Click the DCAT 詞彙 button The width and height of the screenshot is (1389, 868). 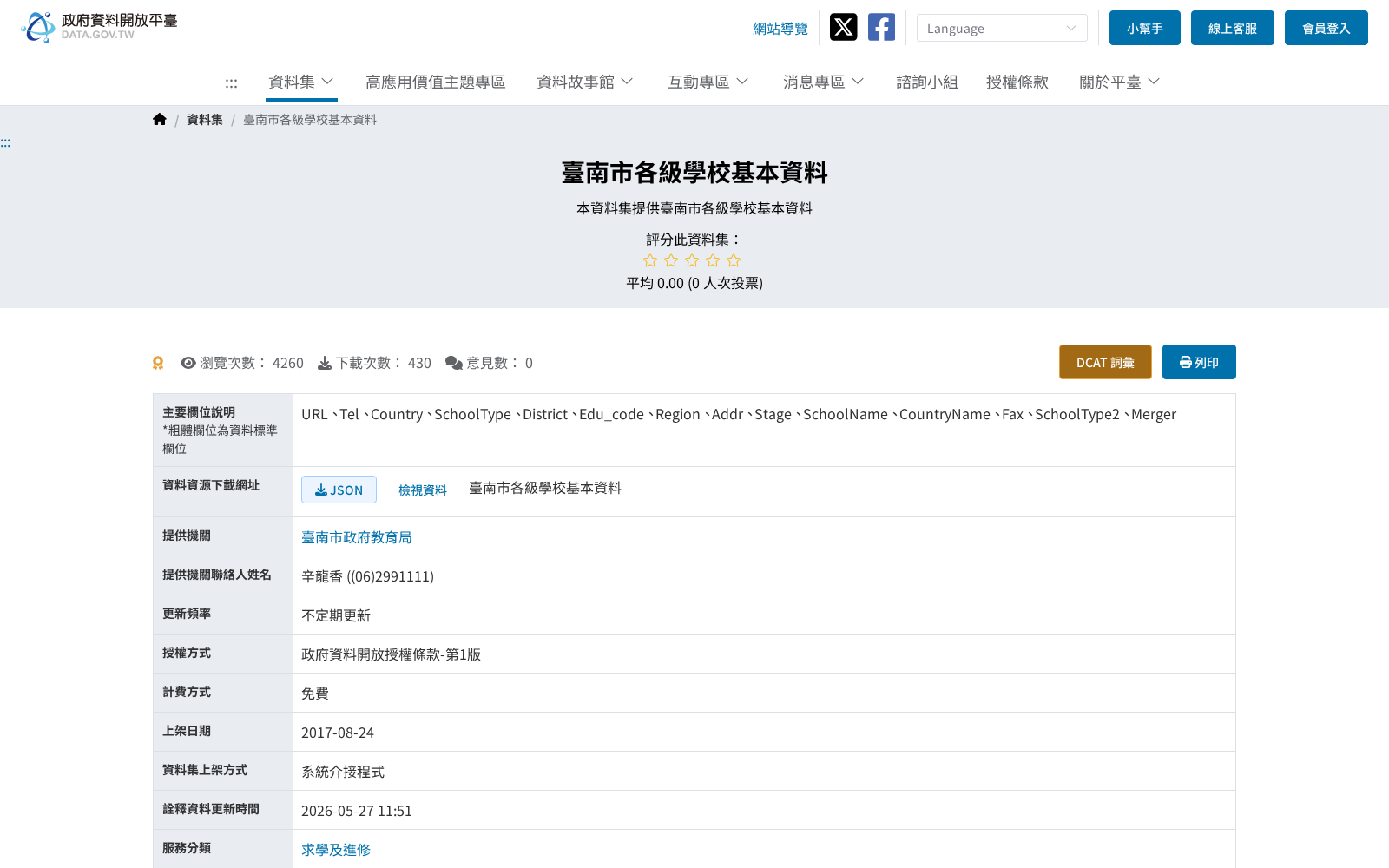click(1105, 362)
